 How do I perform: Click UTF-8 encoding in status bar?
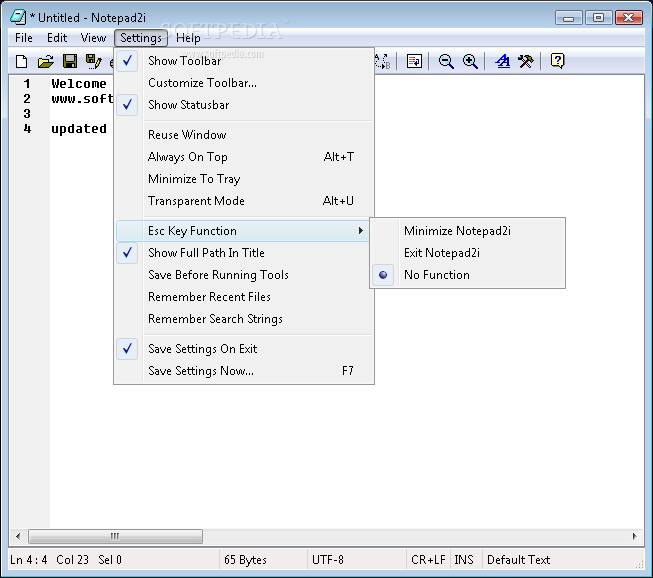point(328,560)
